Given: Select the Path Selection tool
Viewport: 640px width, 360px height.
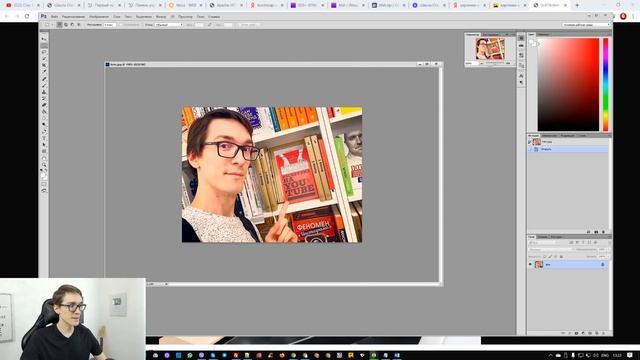Looking at the screenshot, I should coord(44,144).
